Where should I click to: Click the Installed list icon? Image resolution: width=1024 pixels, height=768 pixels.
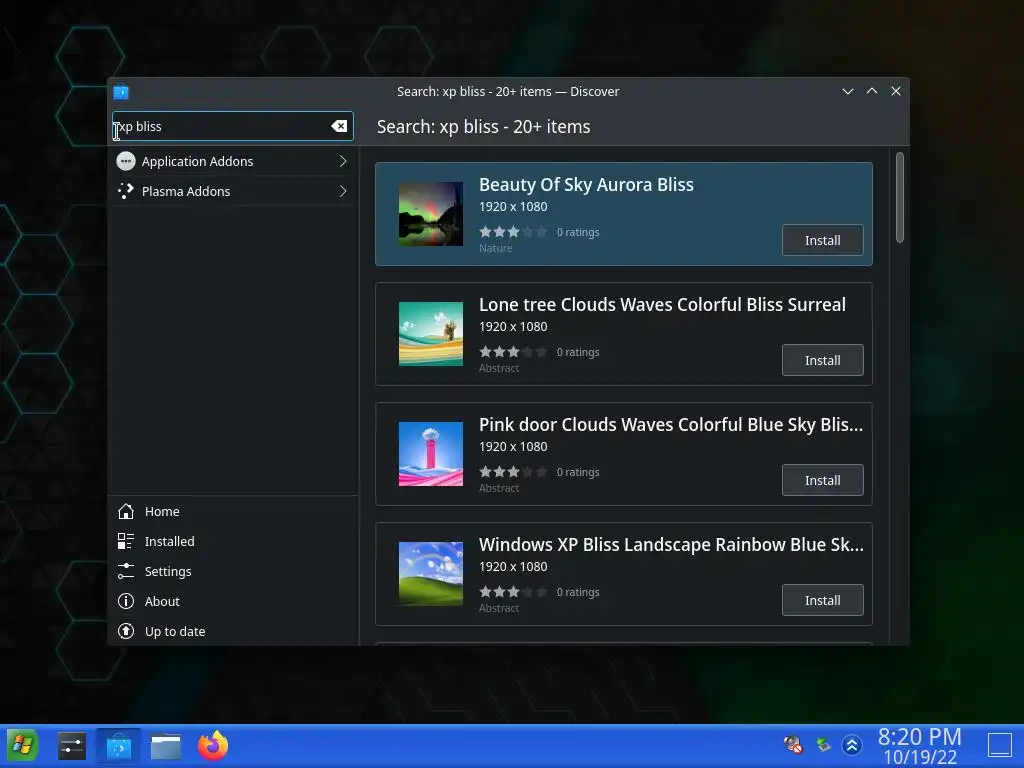(x=125, y=541)
